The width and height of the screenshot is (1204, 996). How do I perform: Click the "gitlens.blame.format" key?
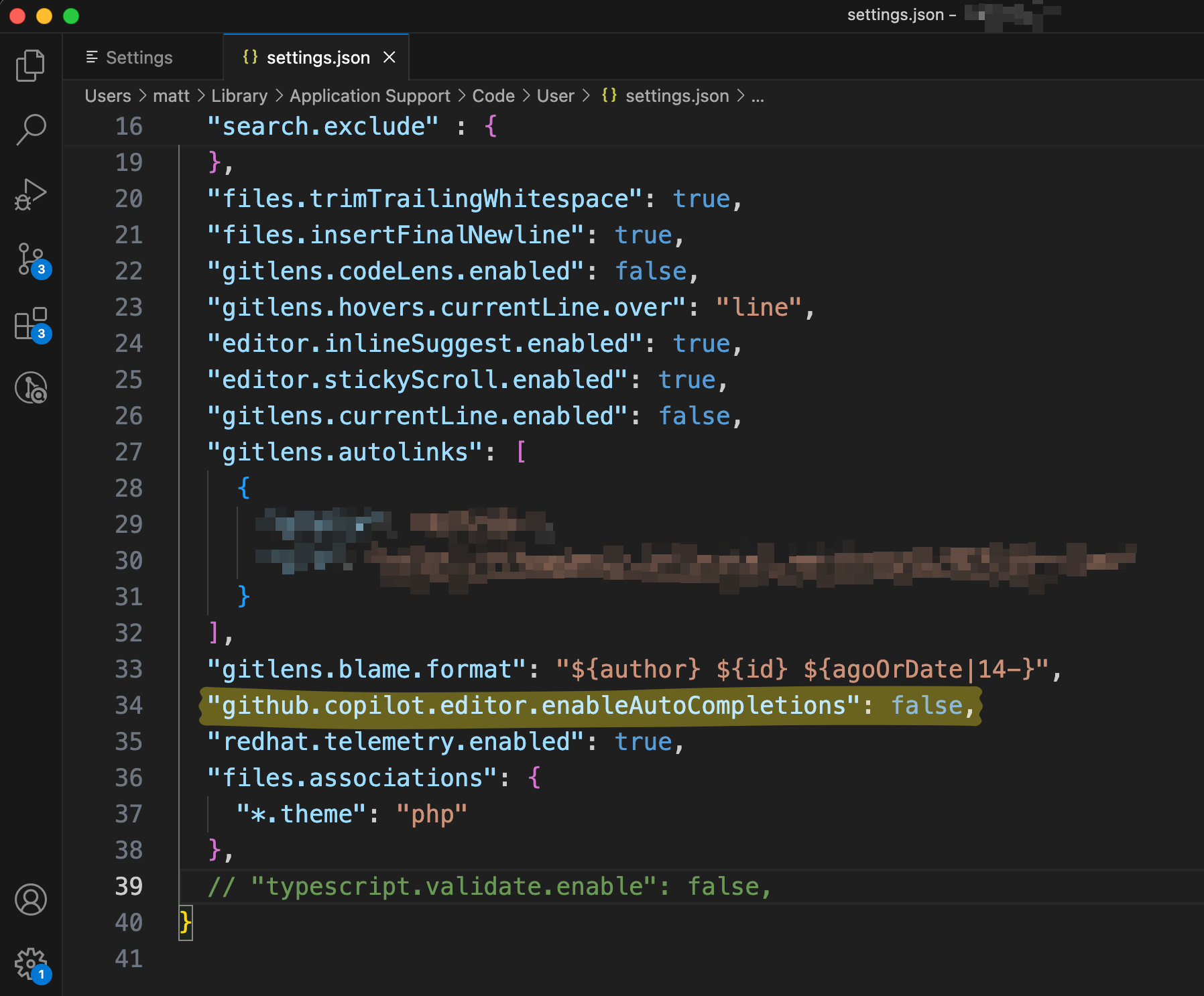point(367,670)
